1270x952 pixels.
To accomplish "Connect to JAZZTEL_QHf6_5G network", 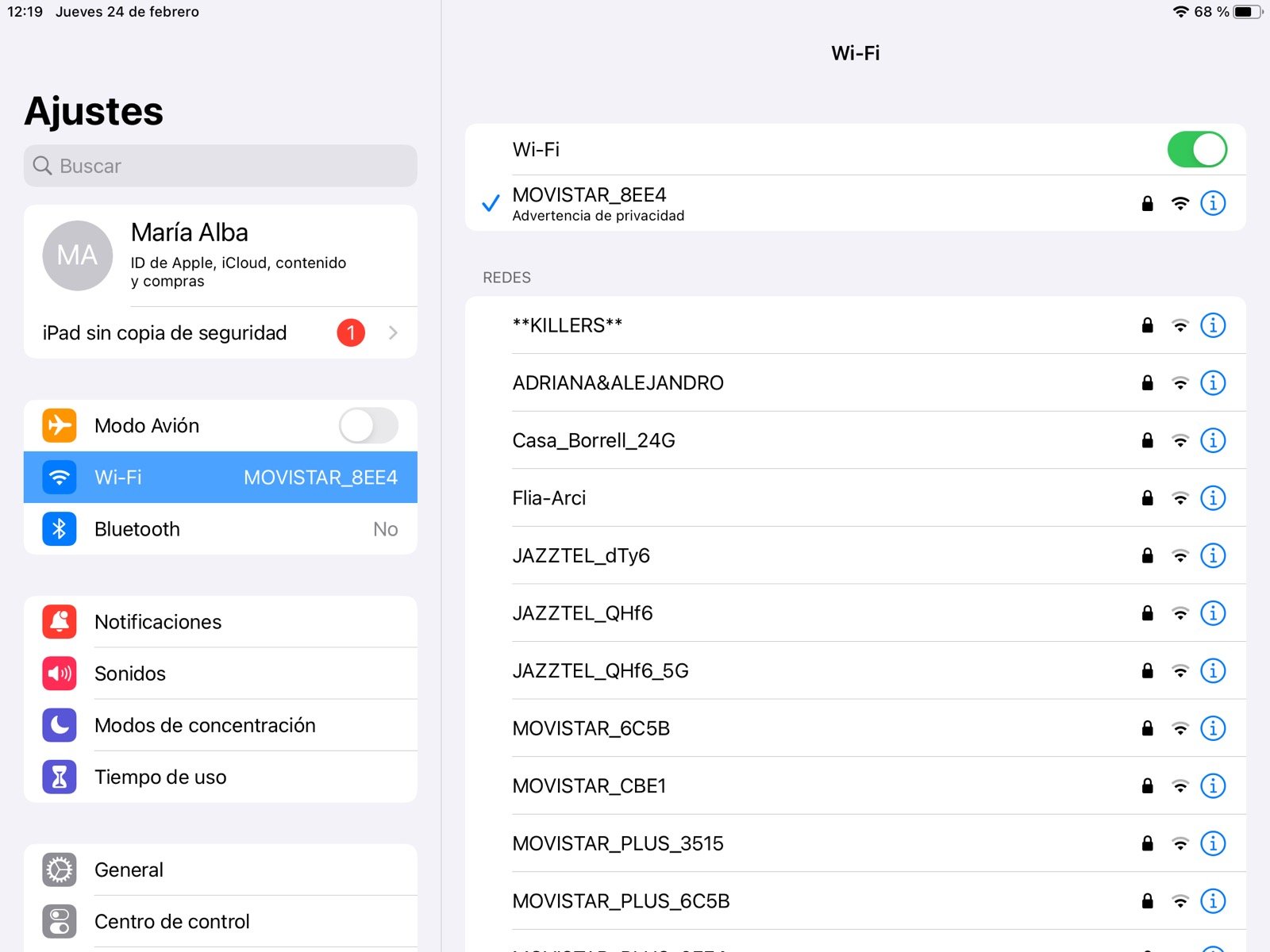I will (x=856, y=671).
